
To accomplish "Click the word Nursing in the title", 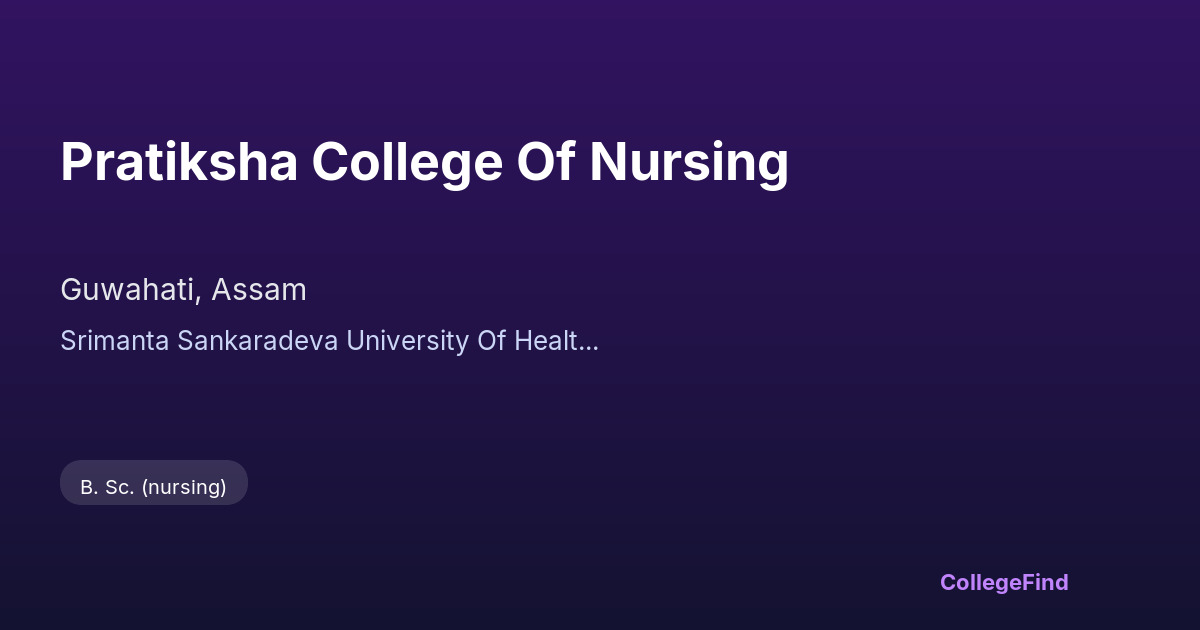I will coord(689,162).
